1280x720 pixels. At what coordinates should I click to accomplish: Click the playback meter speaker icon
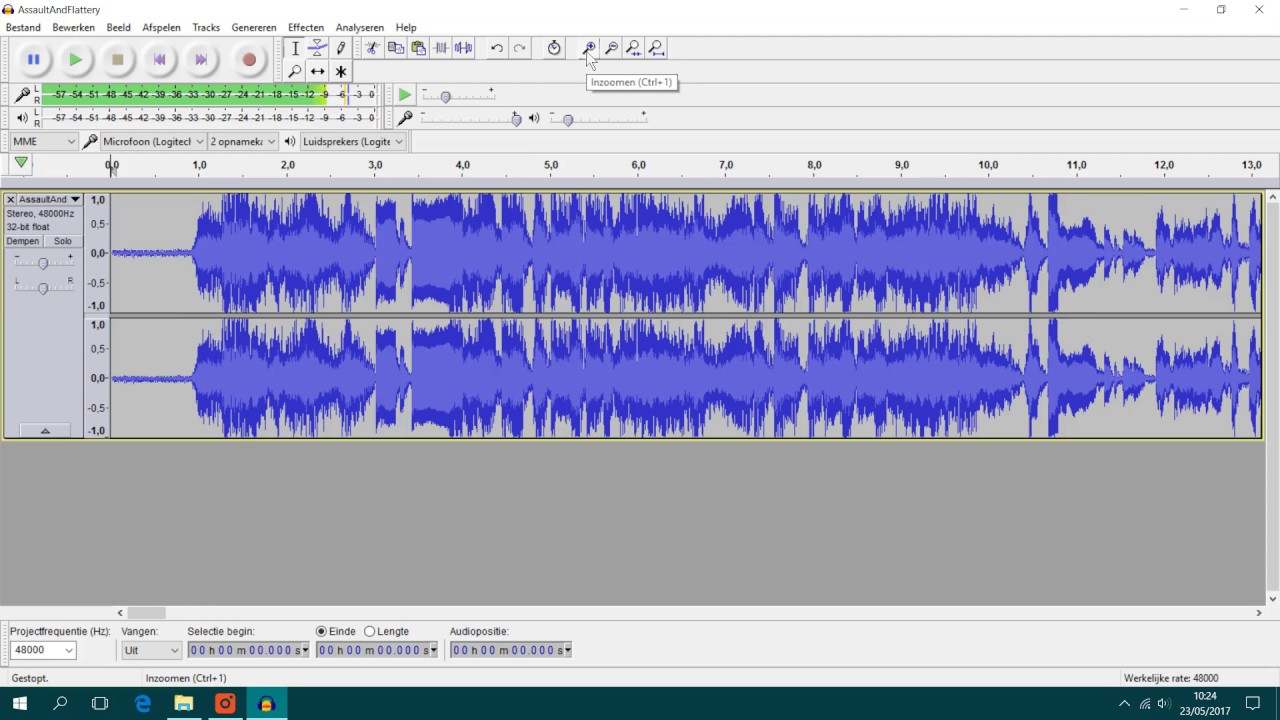[22, 118]
